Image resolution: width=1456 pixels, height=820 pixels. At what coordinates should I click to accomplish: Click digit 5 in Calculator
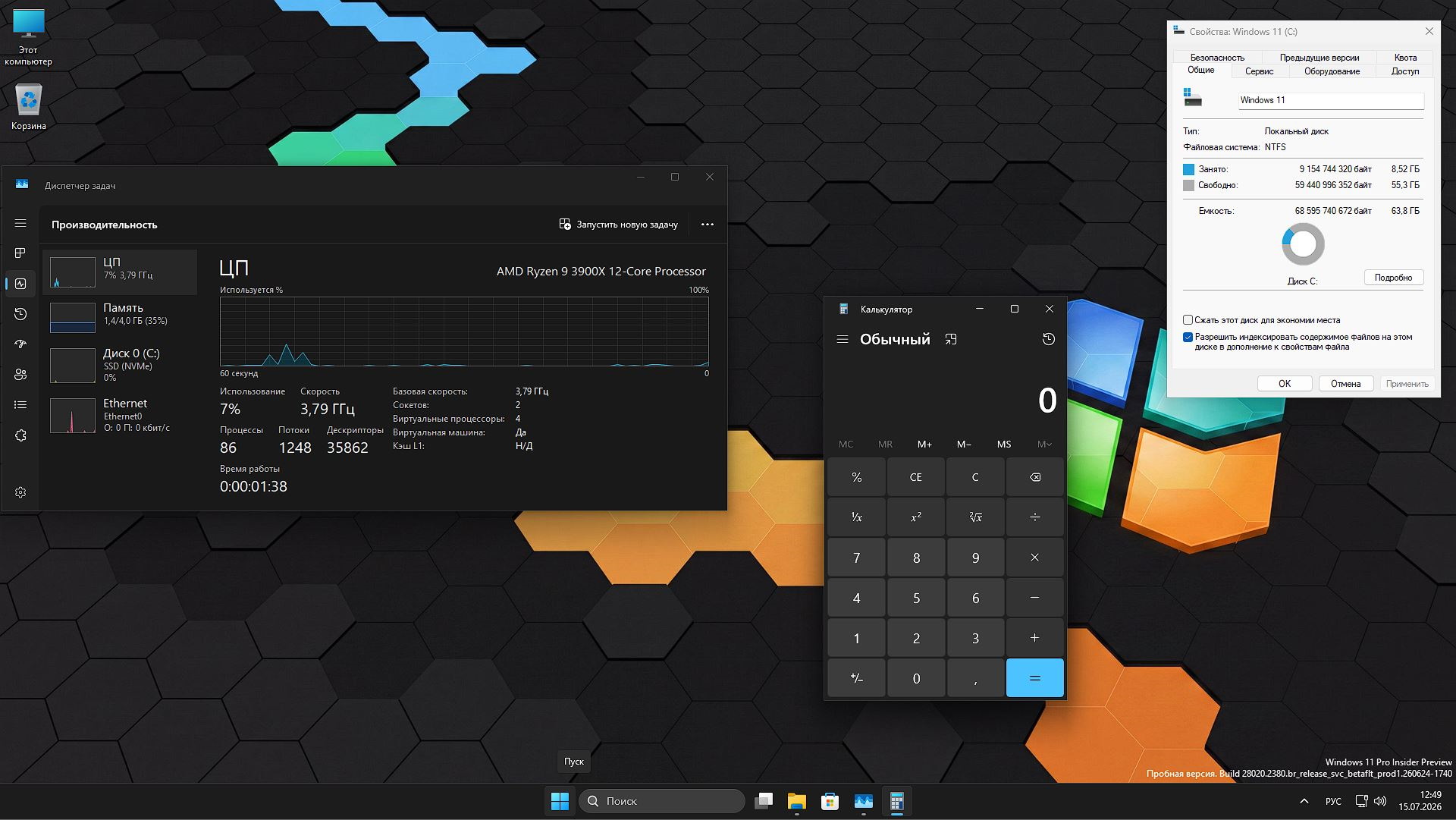point(915,598)
